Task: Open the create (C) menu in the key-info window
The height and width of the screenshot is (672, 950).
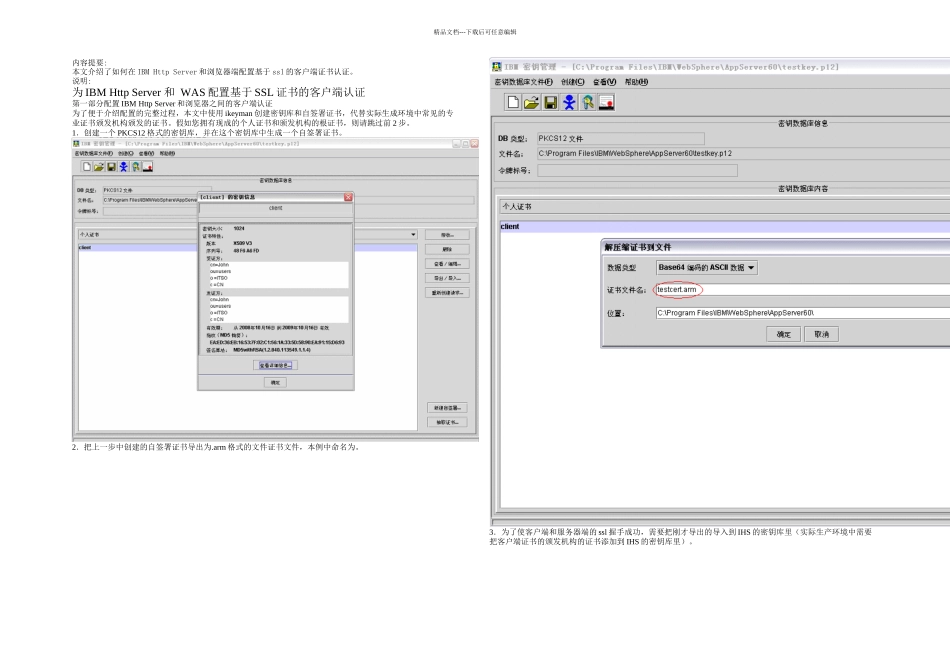Action: point(125,153)
